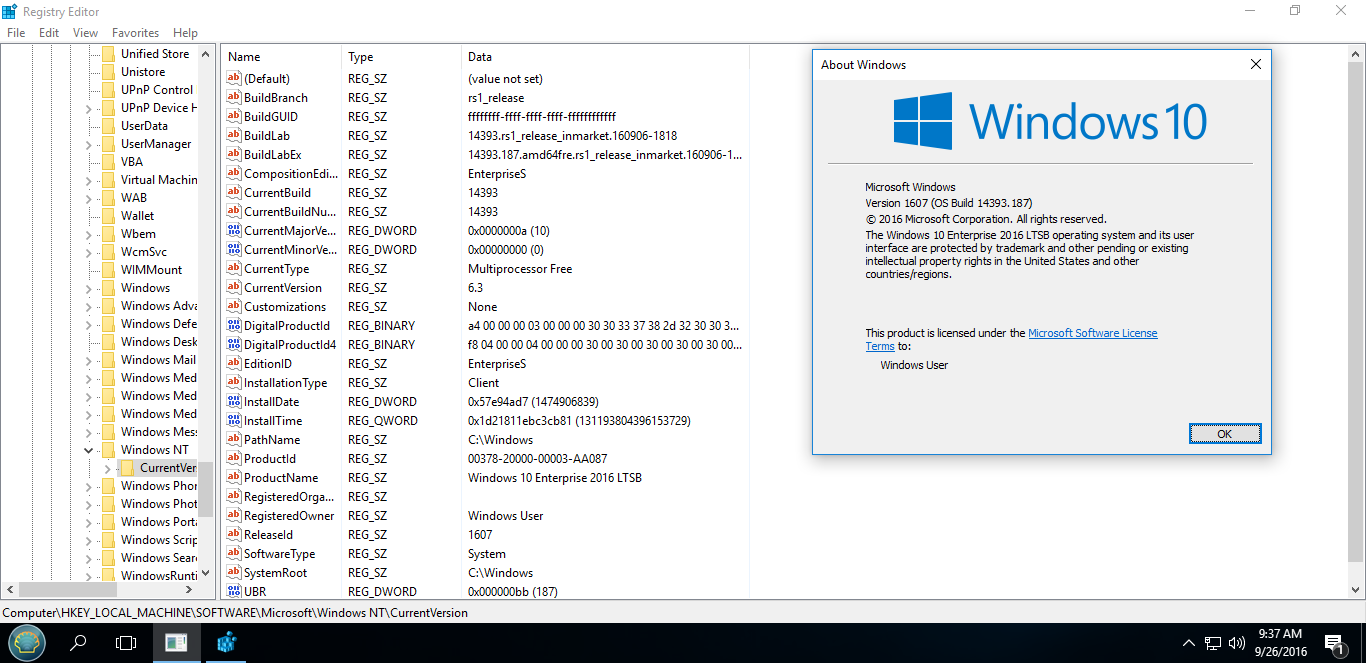Open the View menu
This screenshot has width=1366, height=663.
click(x=85, y=33)
